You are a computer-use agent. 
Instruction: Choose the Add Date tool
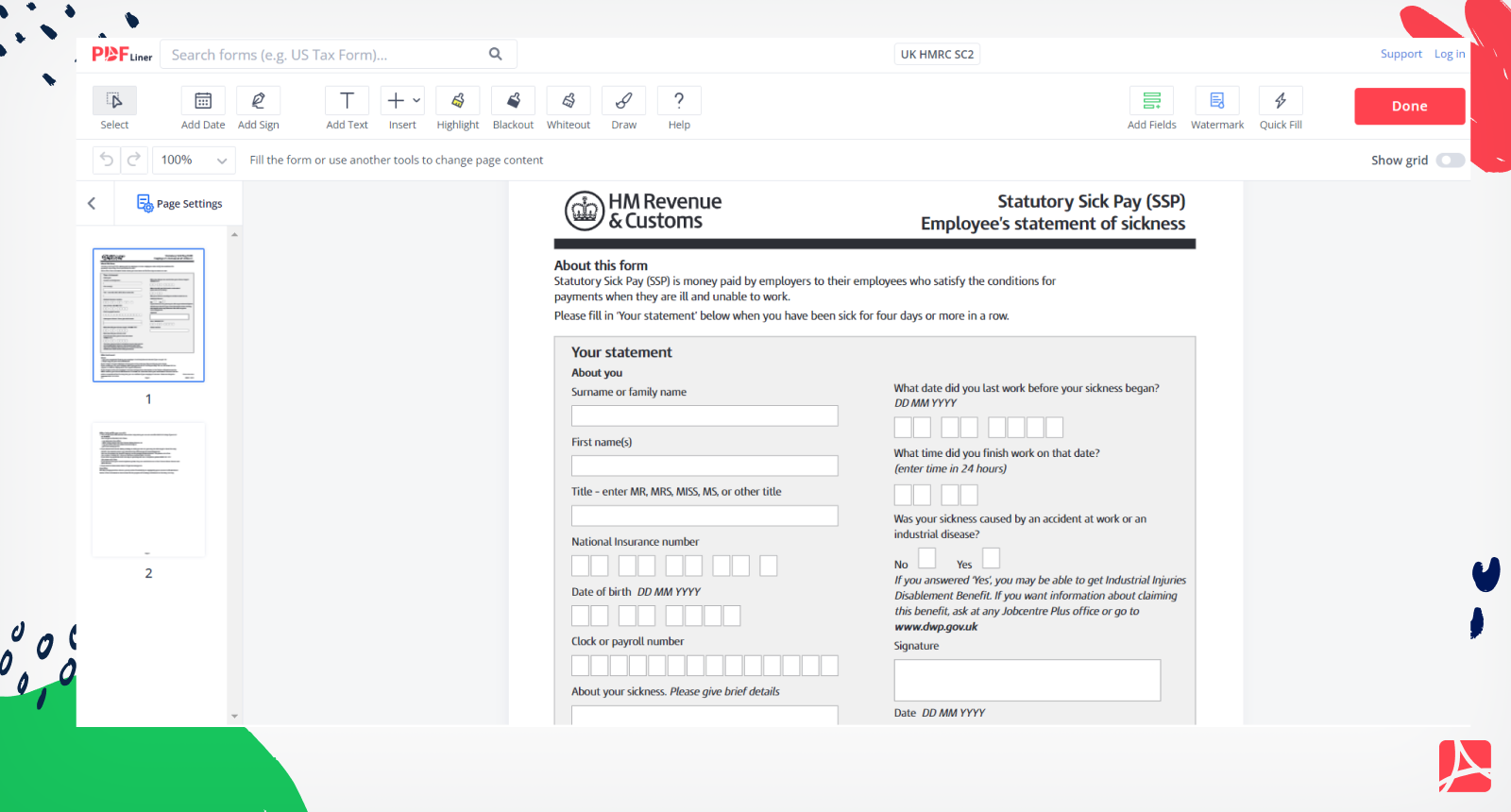[203, 109]
